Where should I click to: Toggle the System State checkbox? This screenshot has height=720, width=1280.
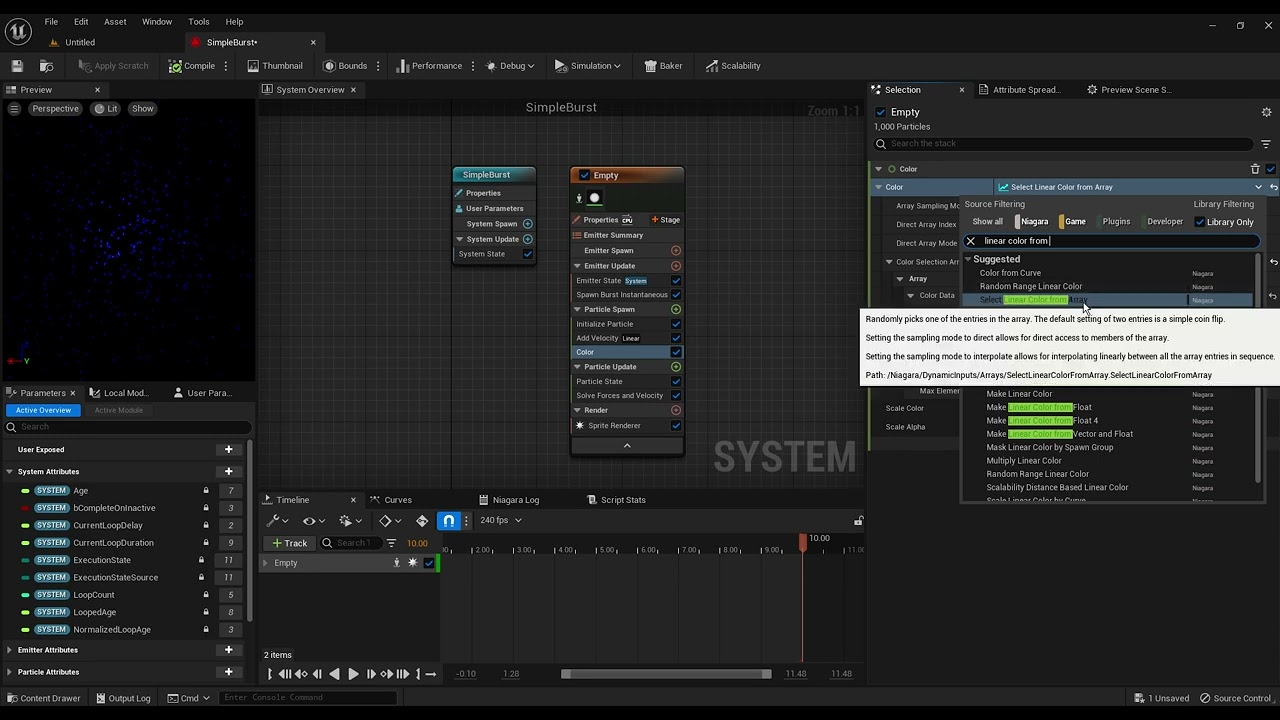528,254
